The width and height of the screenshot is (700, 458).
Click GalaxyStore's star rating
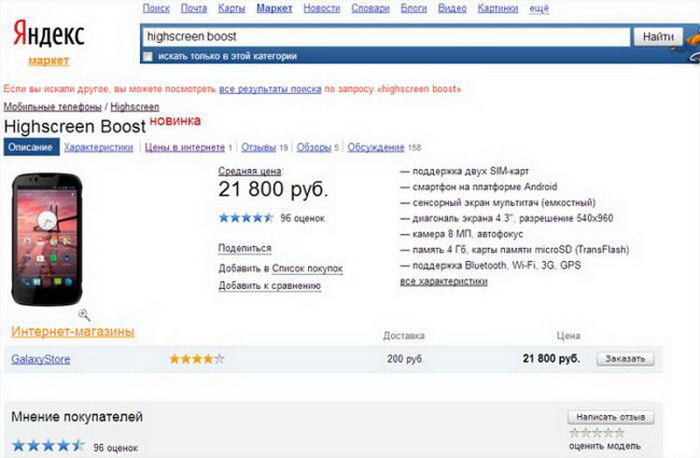point(196,358)
